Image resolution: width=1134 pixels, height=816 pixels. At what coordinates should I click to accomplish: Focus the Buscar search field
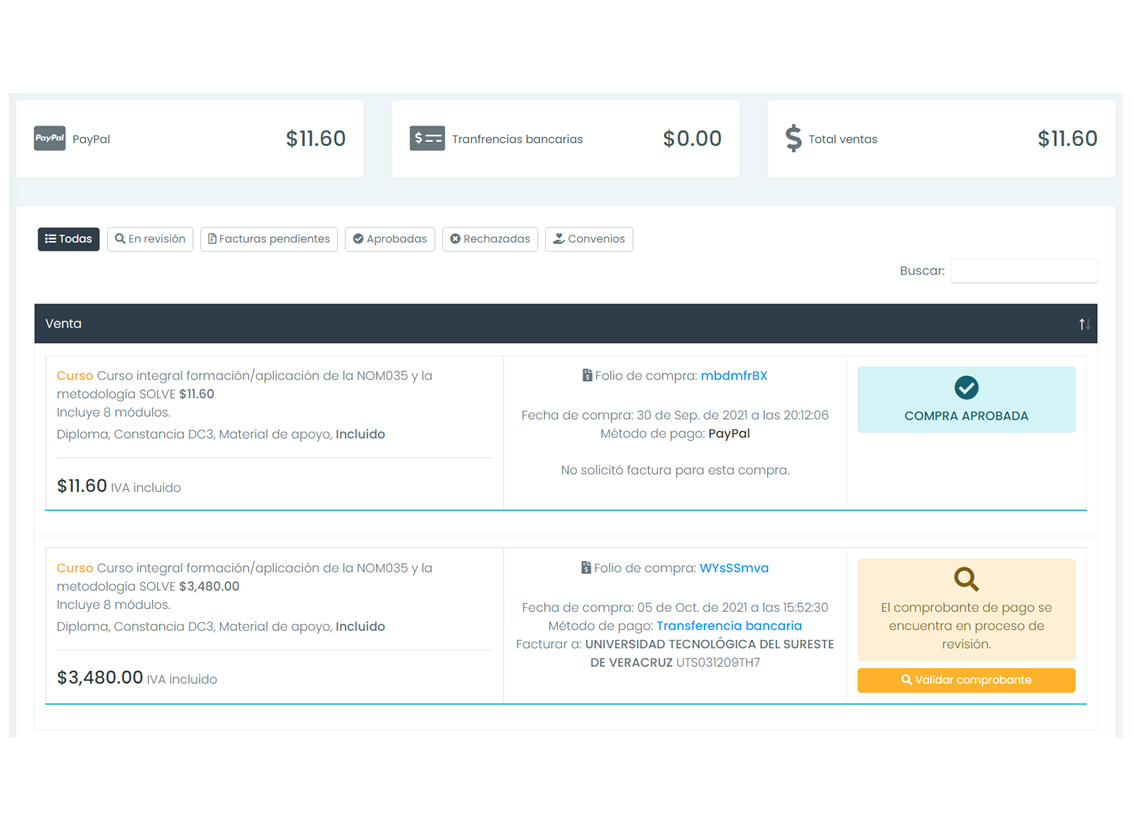pyautogui.click(x=1023, y=271)
